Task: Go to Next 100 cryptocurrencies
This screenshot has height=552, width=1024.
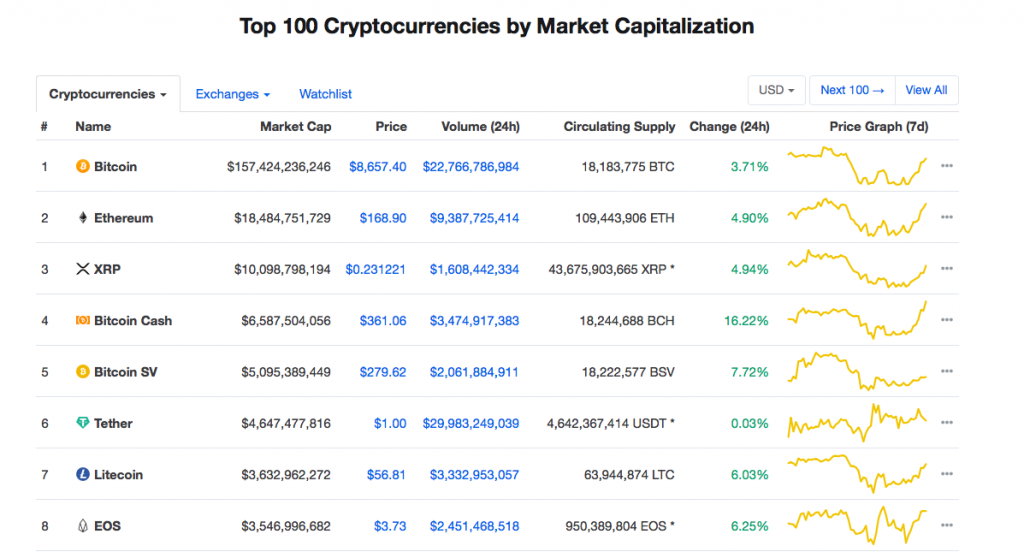Action: click(x=852, y=90)
